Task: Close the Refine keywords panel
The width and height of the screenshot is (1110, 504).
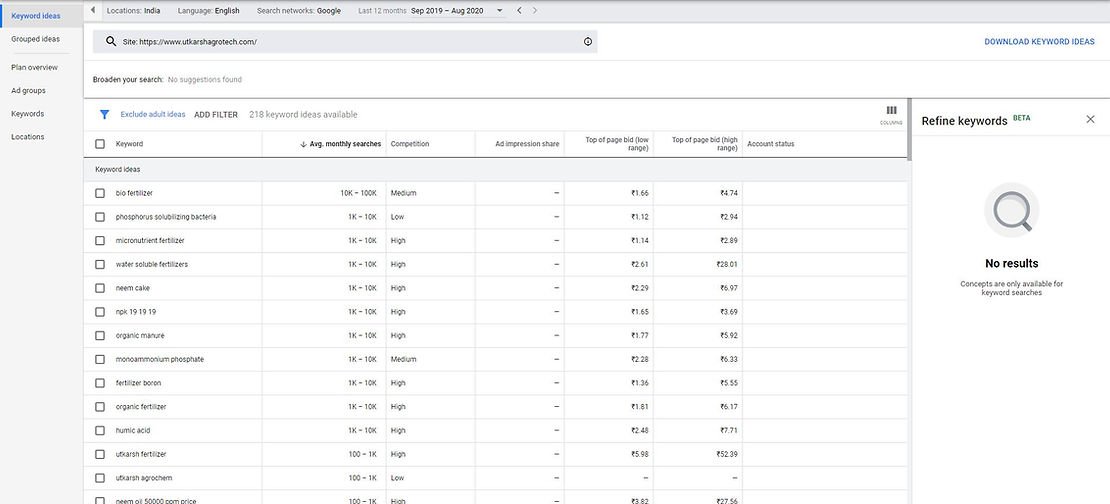Action: point(1090,119)
